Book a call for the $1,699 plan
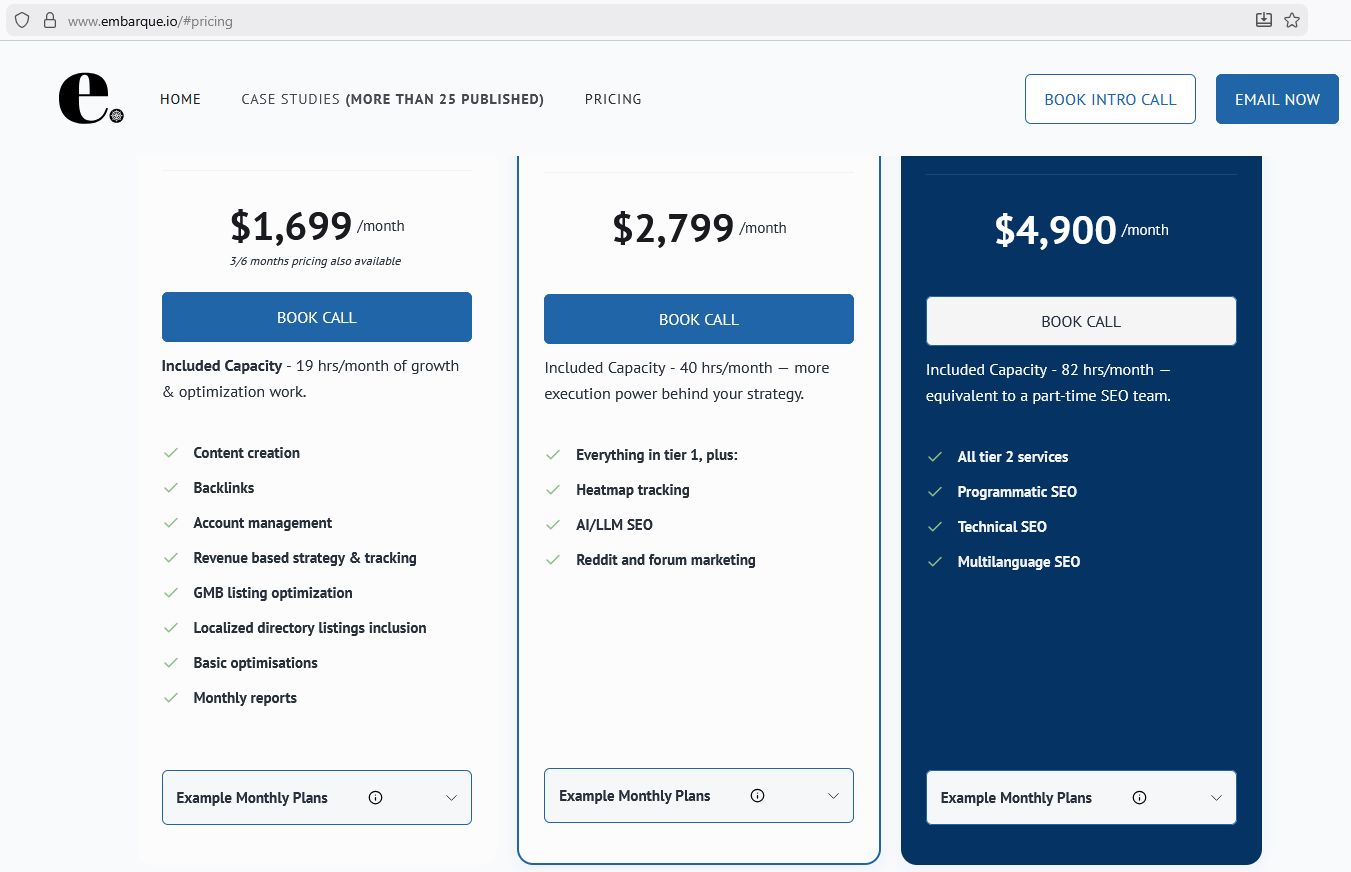 coord(316,317)
